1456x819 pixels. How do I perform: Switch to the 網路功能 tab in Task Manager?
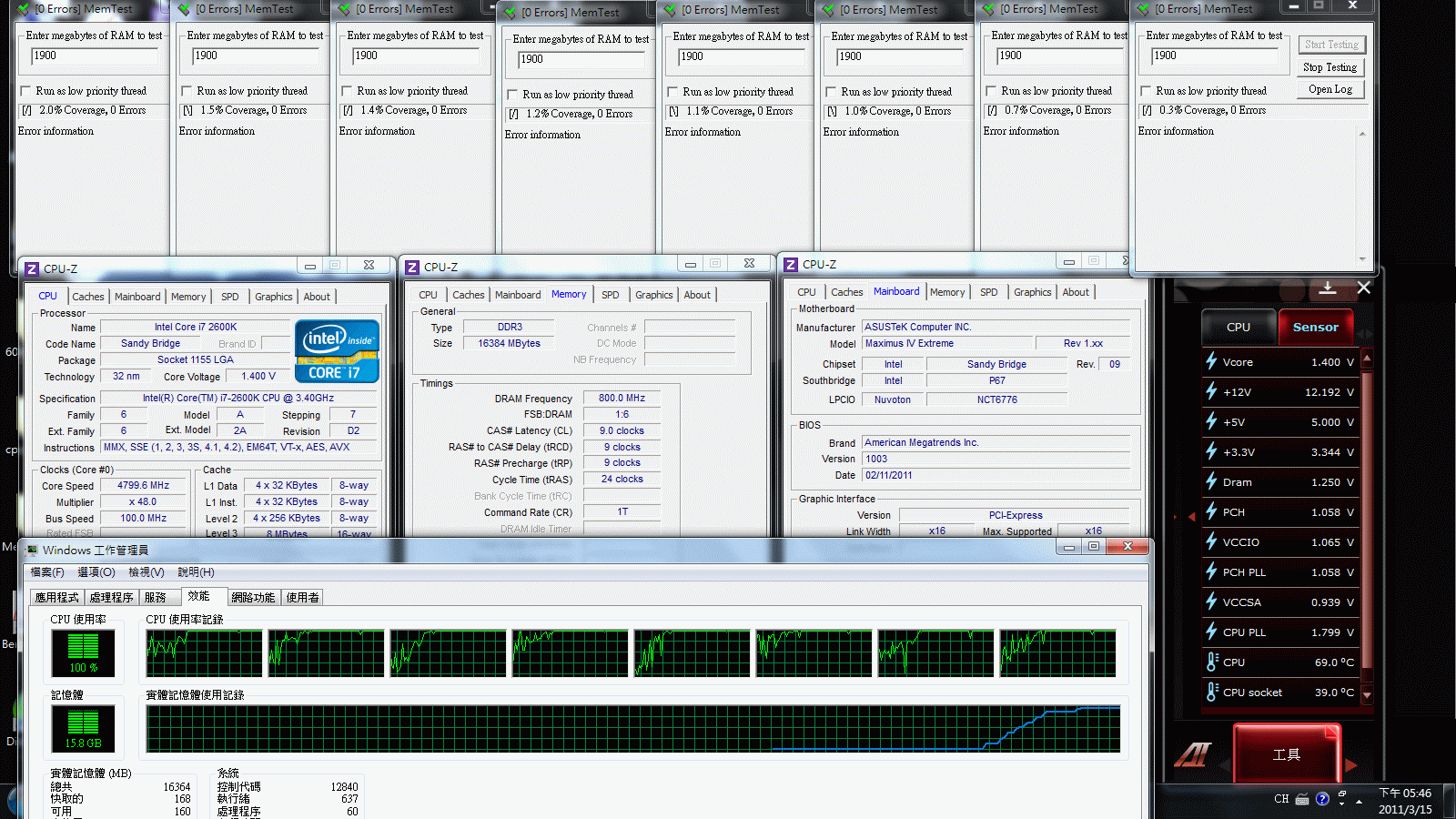(x=253, y=598)
